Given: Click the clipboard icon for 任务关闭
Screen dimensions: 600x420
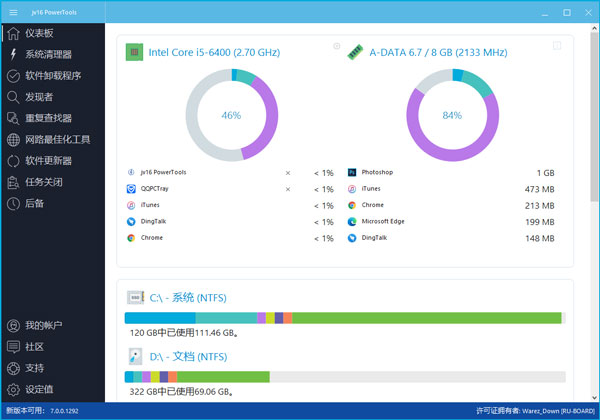Looking at the screenshot, I should [x=13, y=182].
